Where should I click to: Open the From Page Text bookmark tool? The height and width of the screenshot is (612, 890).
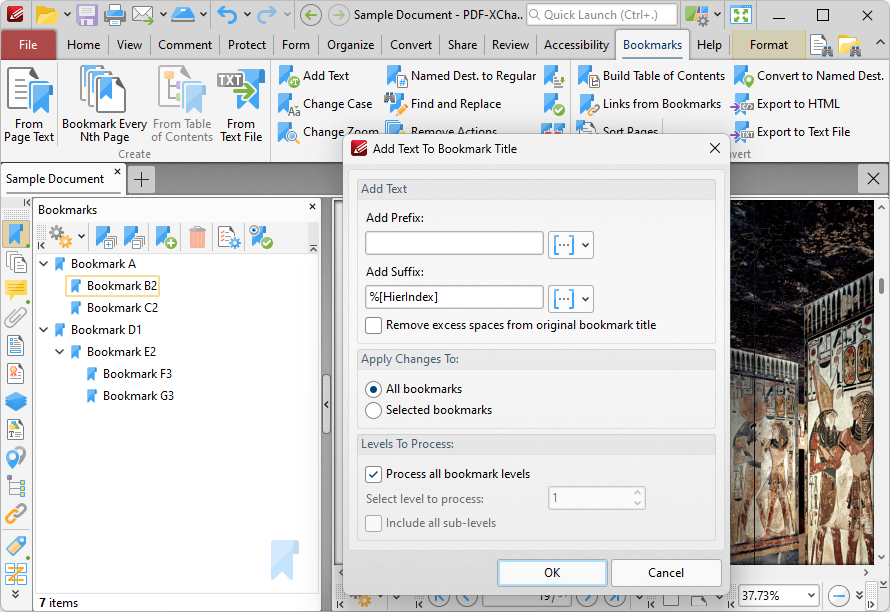point(29,105)
